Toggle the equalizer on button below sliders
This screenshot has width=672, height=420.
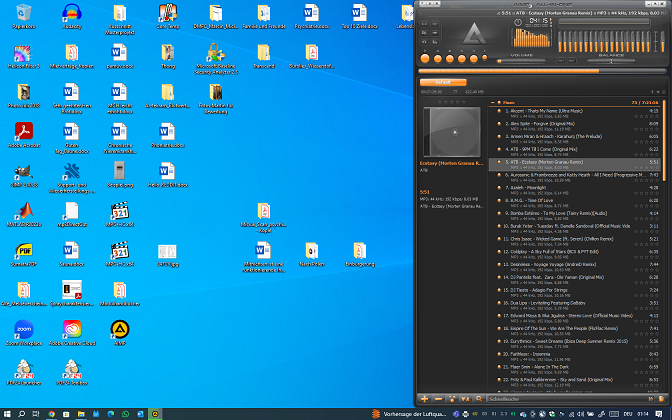561,61
